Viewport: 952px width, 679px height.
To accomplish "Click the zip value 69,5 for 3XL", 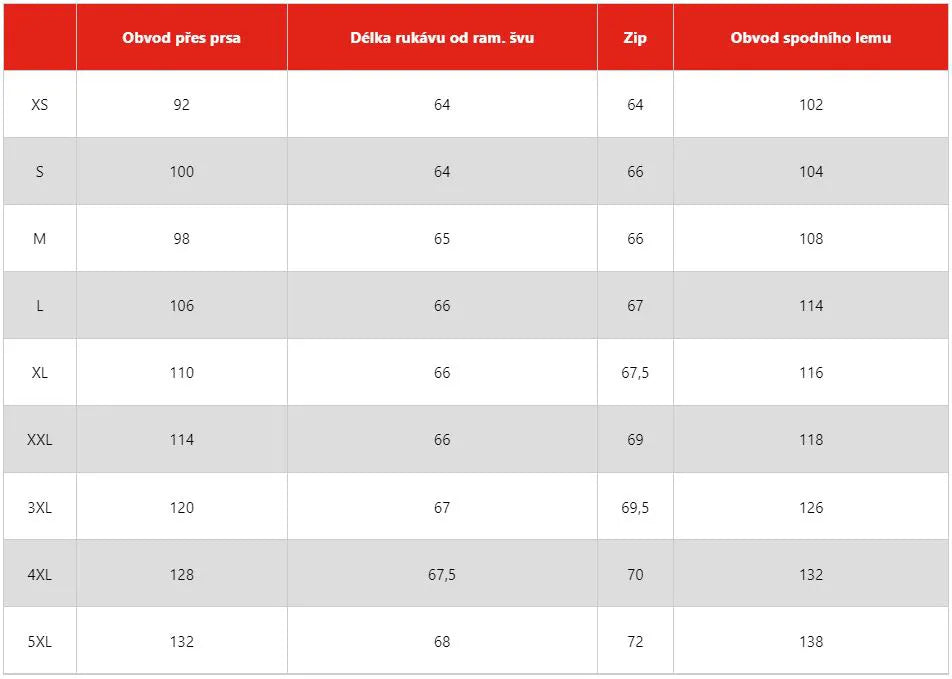I will point(635,507).
